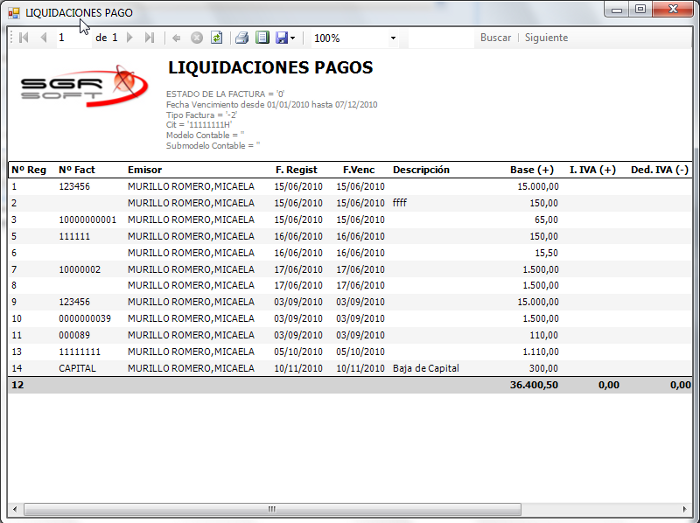Minimize the Liquidaciones Pago window

point(617,9)
